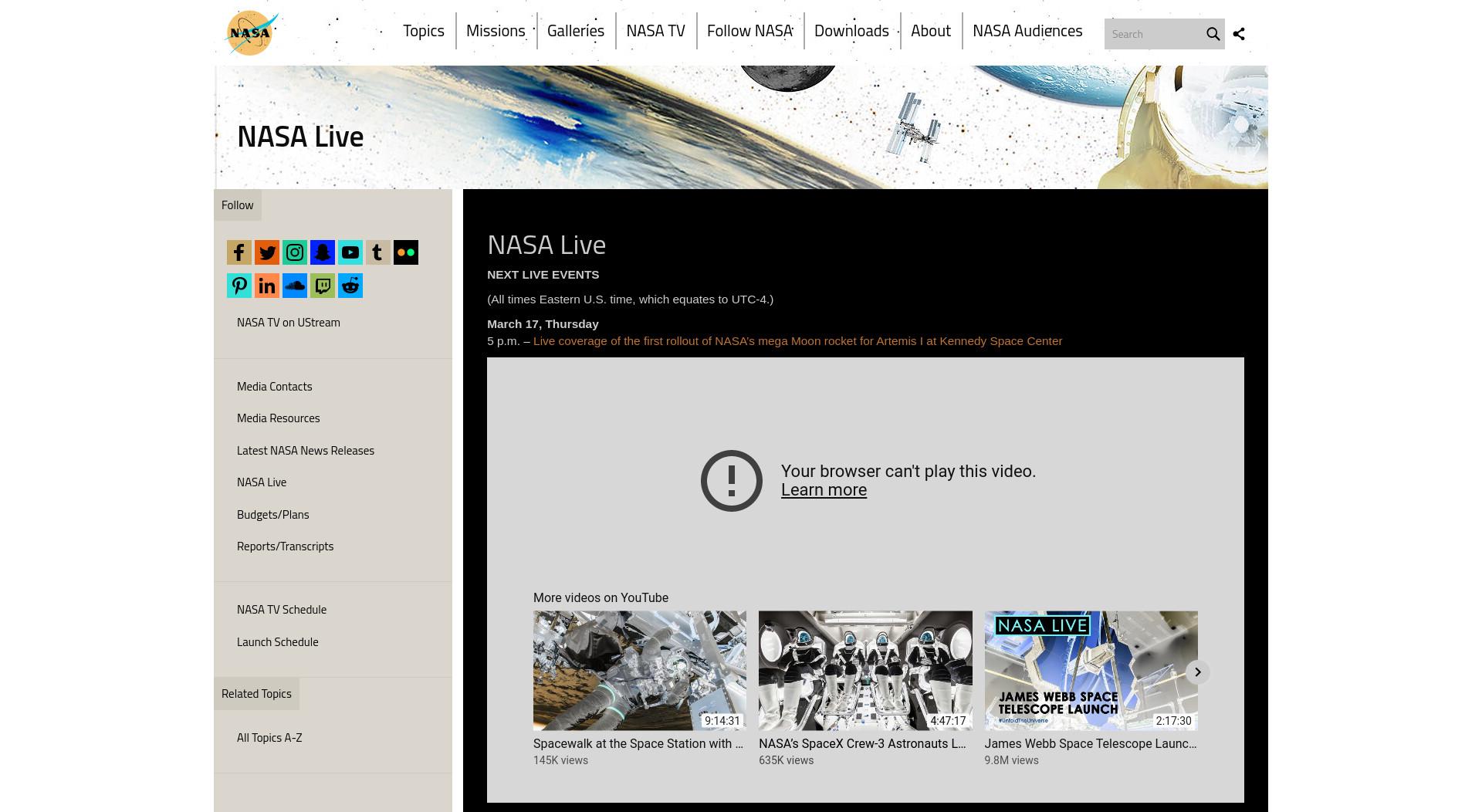1482x812 pixels.
Task: Click James Webb Space Telescope Launch title
Action: [1091, 744]
